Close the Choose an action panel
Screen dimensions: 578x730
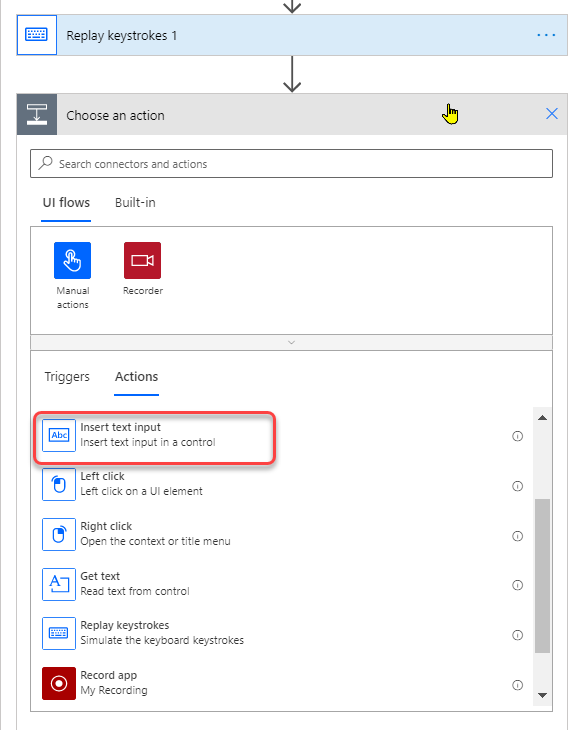[x=552, y=114]
